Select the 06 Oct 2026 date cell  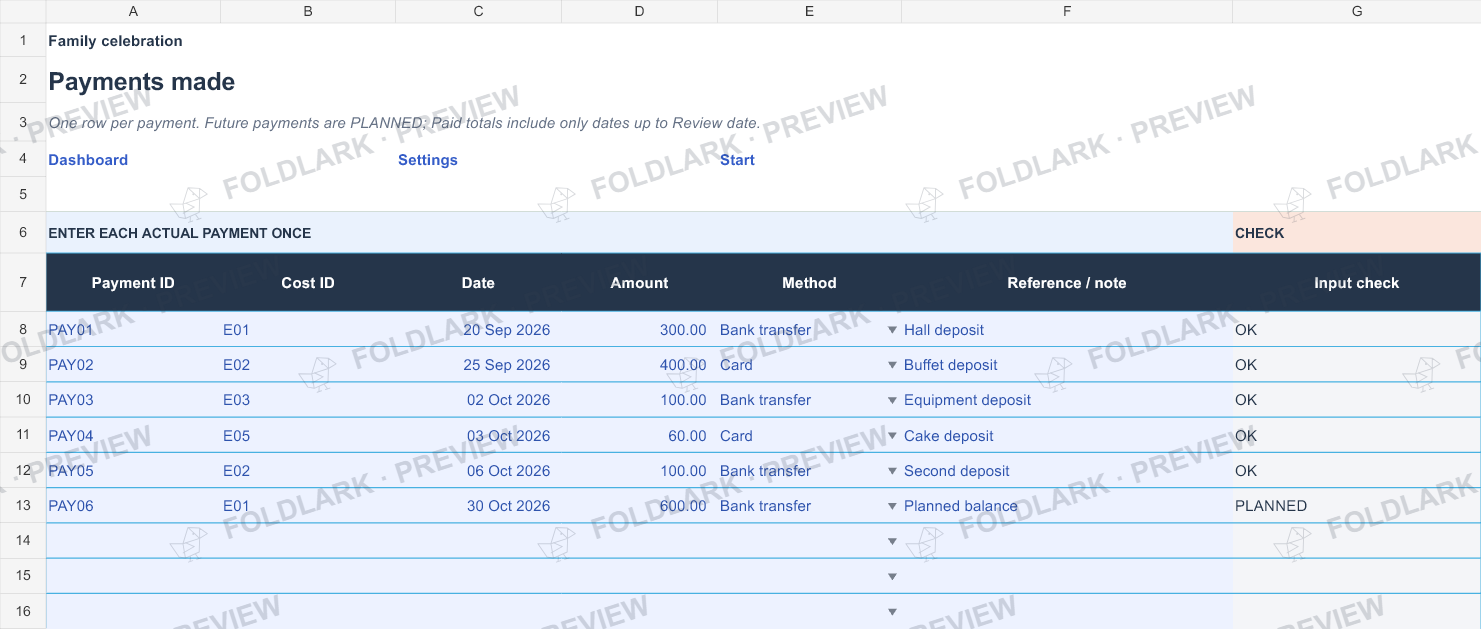[x=478, y=471]
